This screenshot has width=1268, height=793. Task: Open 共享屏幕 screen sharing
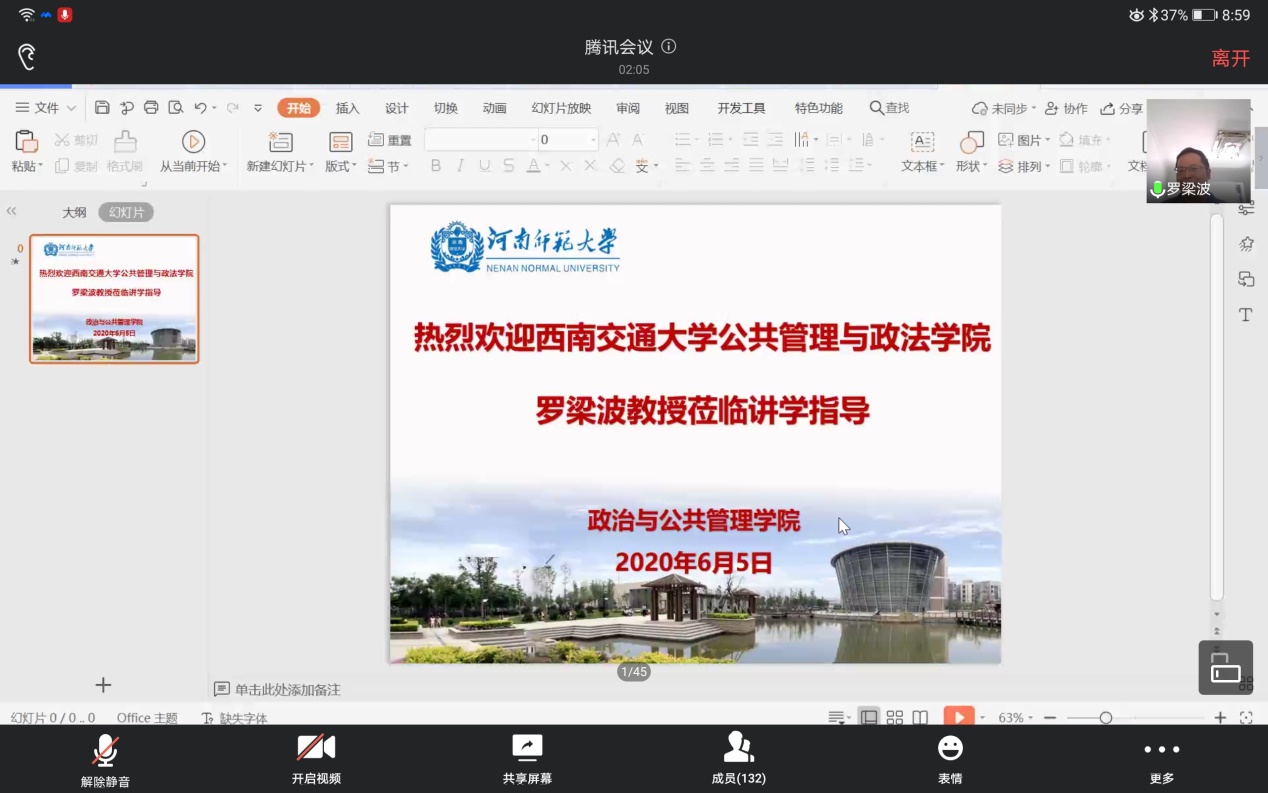pos(527,759)
